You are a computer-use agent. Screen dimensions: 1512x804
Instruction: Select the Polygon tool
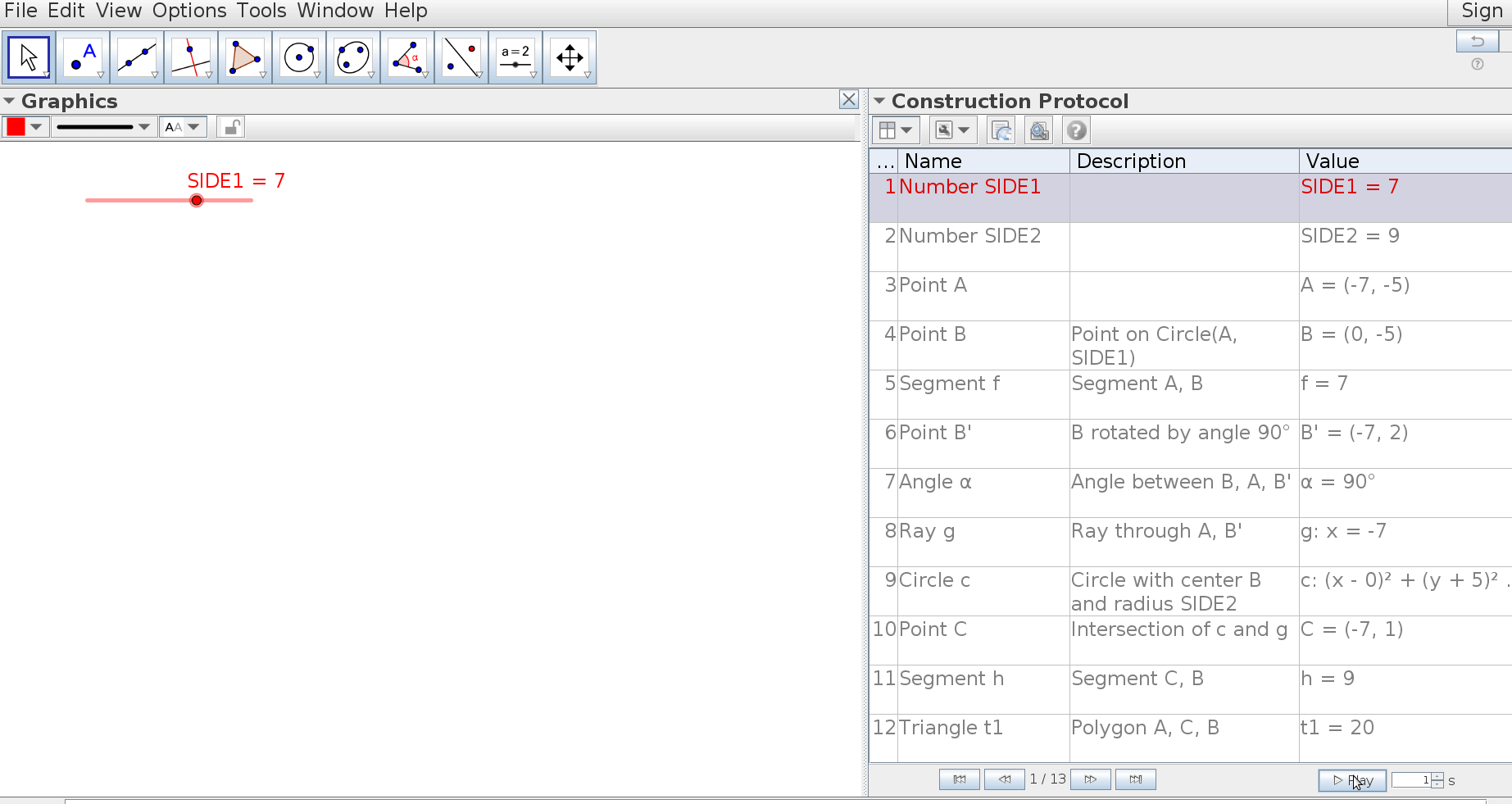point(245,57)
